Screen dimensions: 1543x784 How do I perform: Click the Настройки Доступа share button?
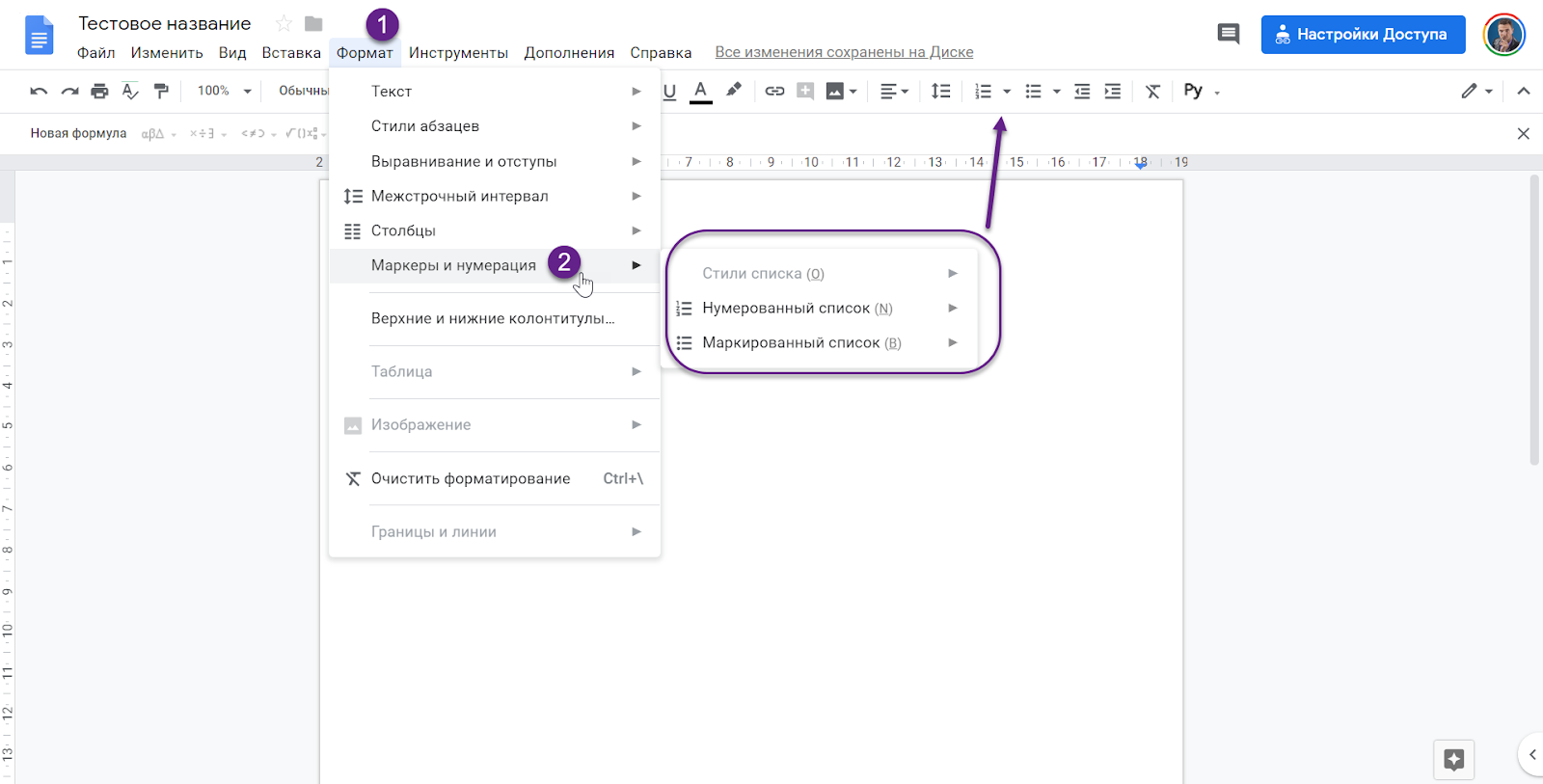click(1363, 35)
